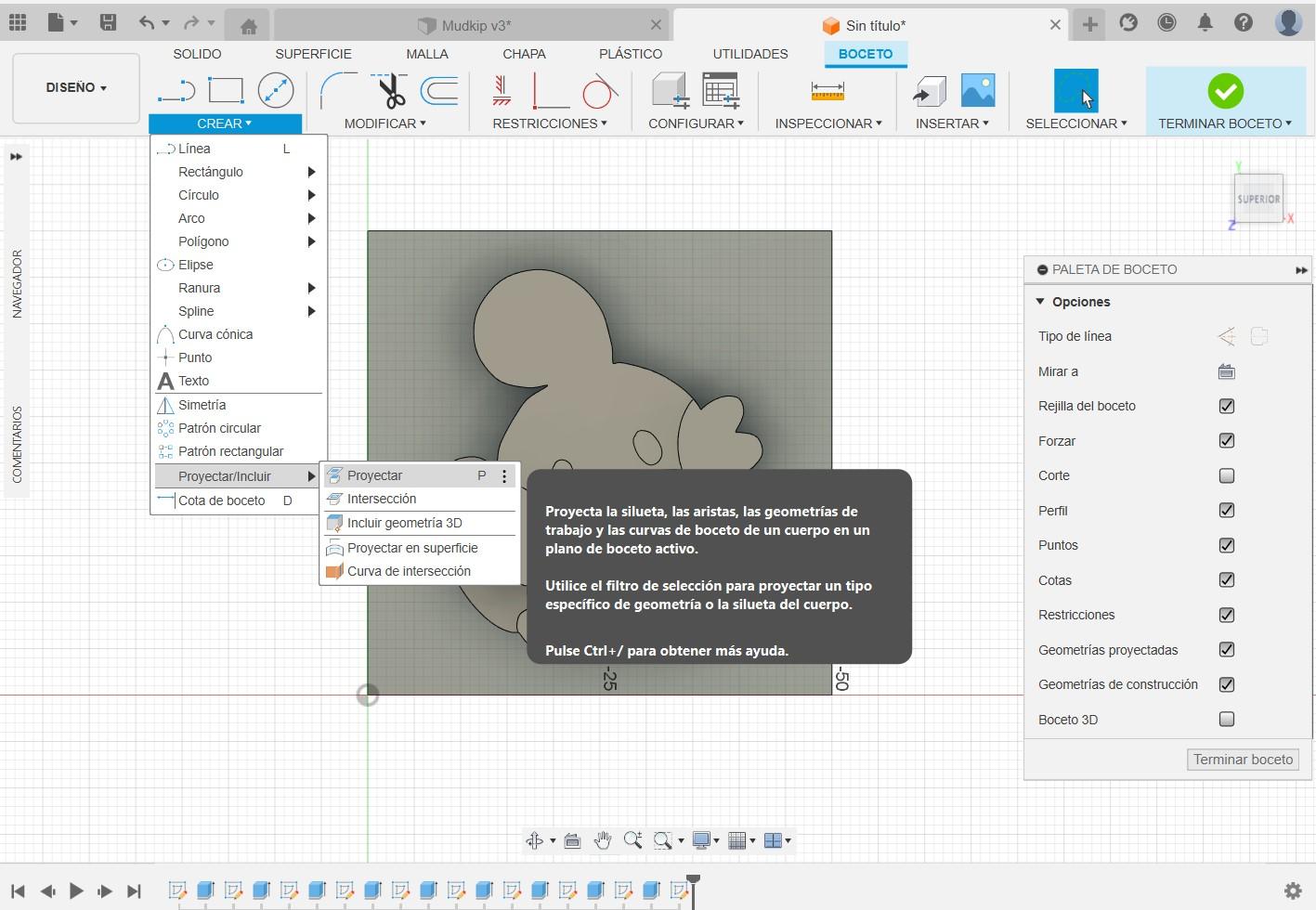Viewport: 1316px width, 910px height.
Task: Click the Offset tool icon
Action: pyautogui.click(x=439, y=91)
